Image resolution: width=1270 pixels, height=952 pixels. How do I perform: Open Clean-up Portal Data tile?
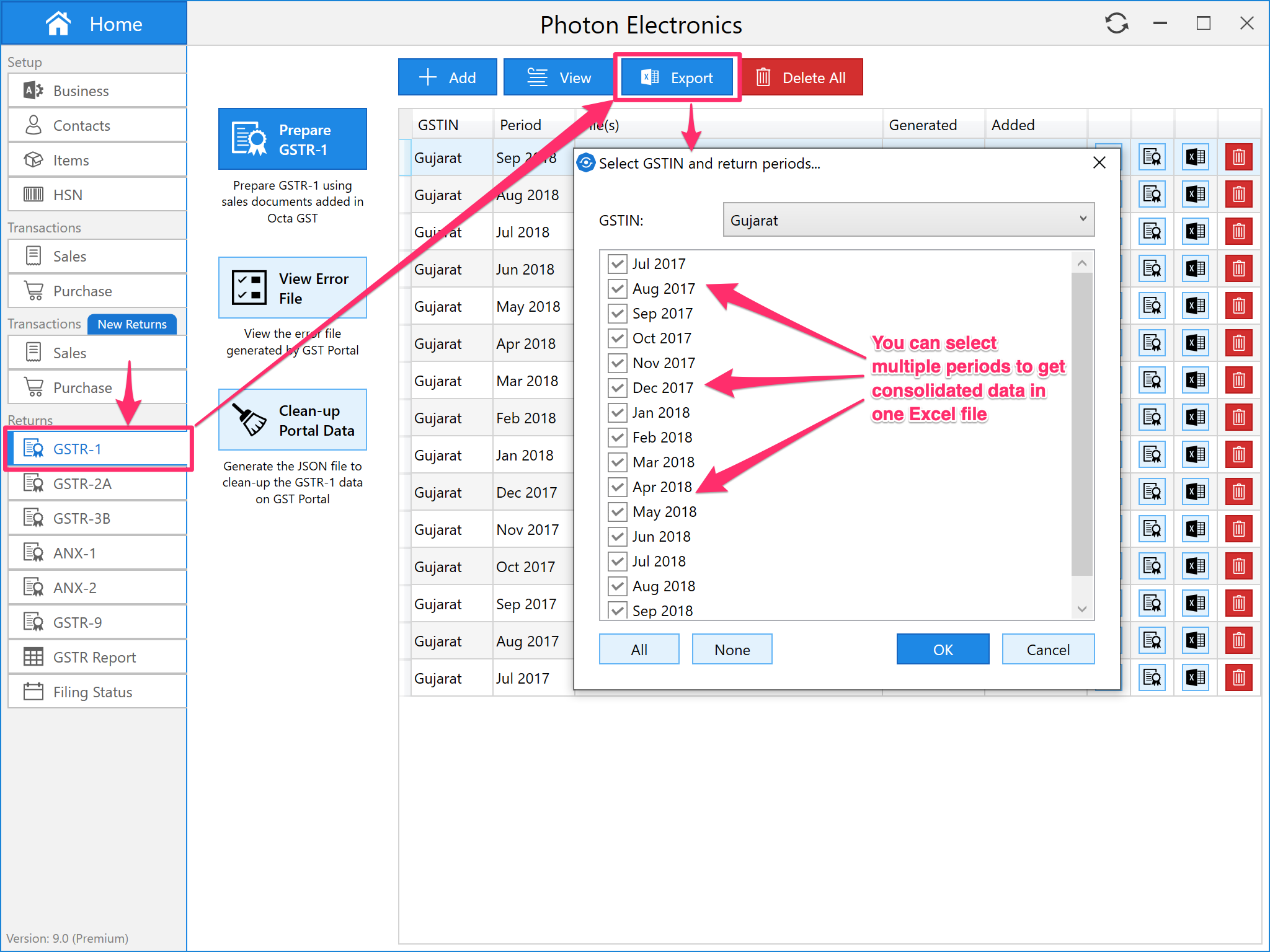tap(293, 420)
